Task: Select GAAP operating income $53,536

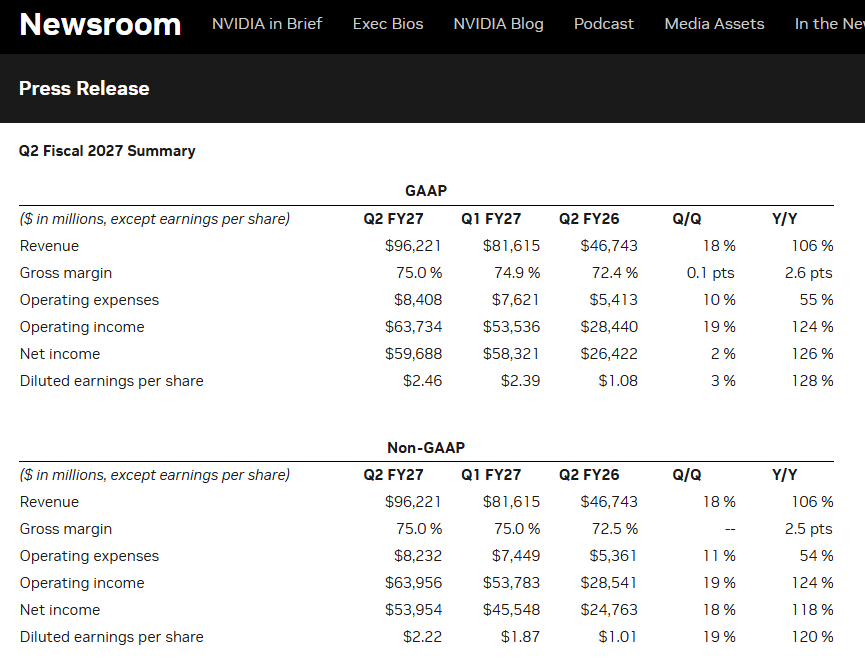Action: tap(511, 327)
